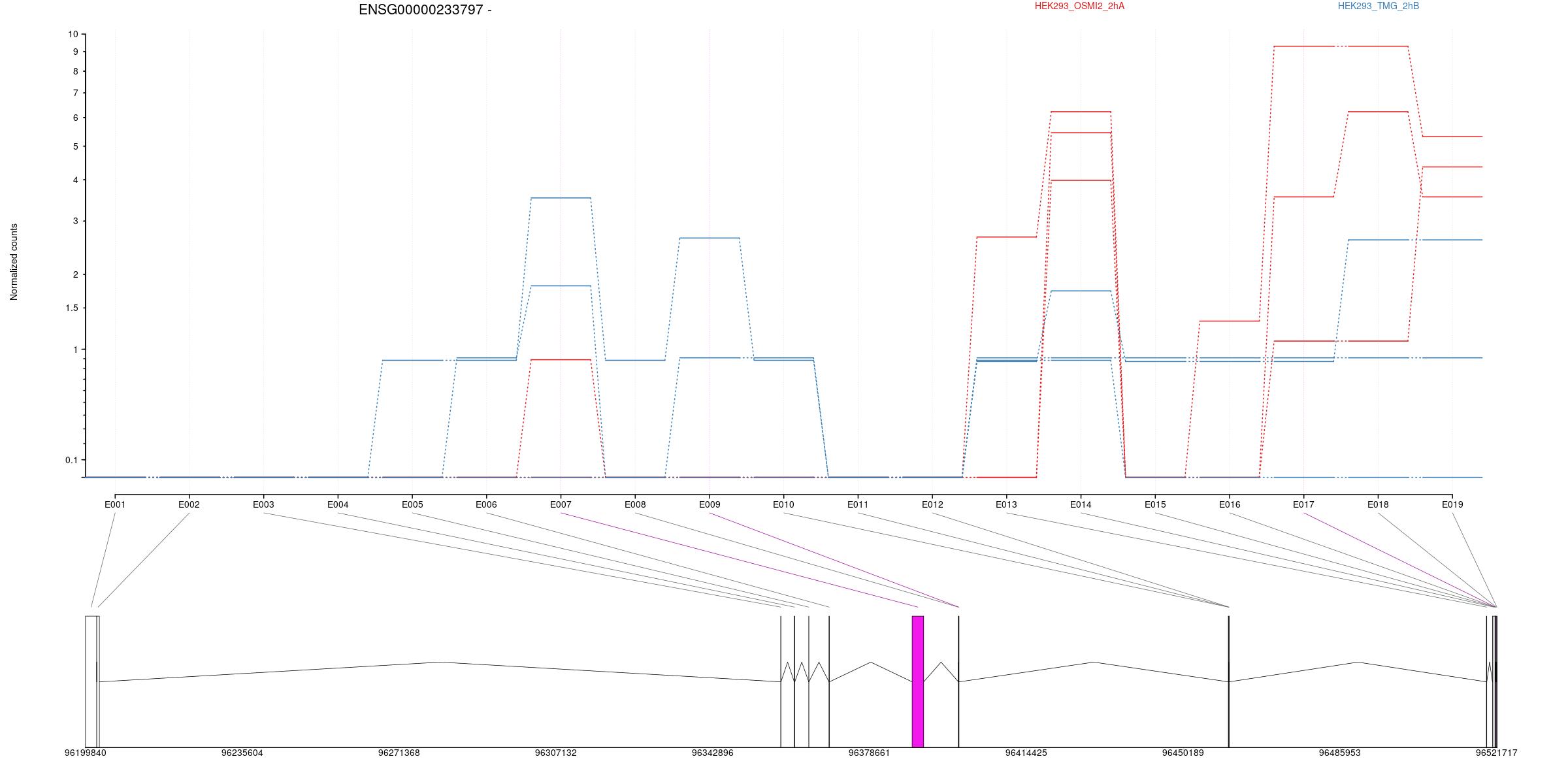Click genomic coordinate 96521717

(x=1496, y=753)
